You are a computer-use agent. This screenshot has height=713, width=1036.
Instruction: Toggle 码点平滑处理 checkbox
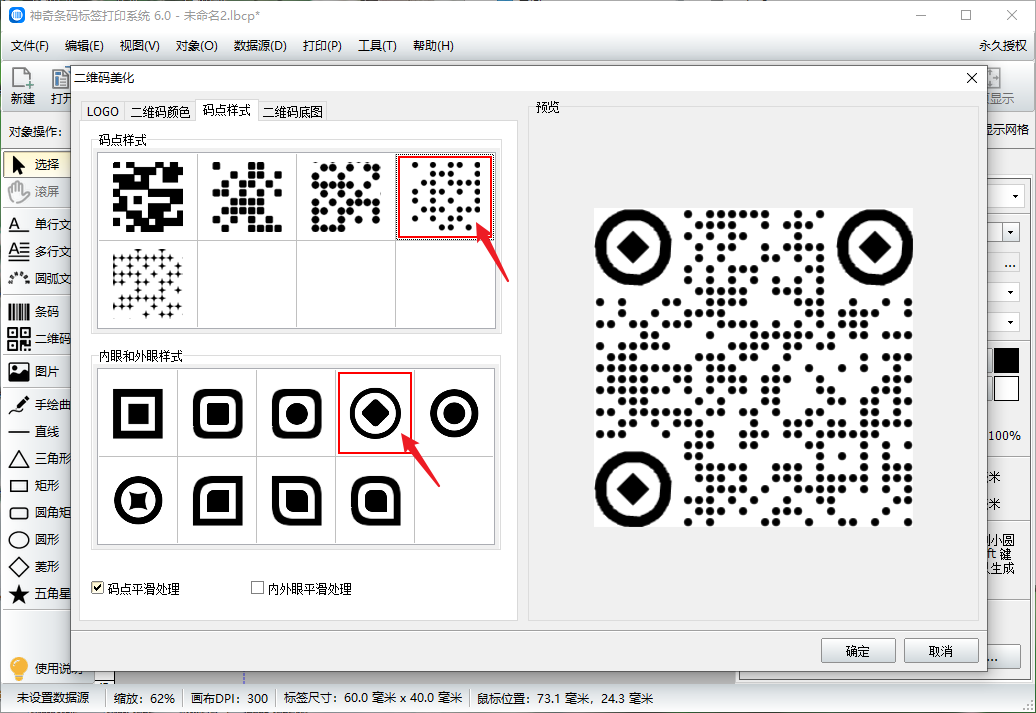(97, 587)
